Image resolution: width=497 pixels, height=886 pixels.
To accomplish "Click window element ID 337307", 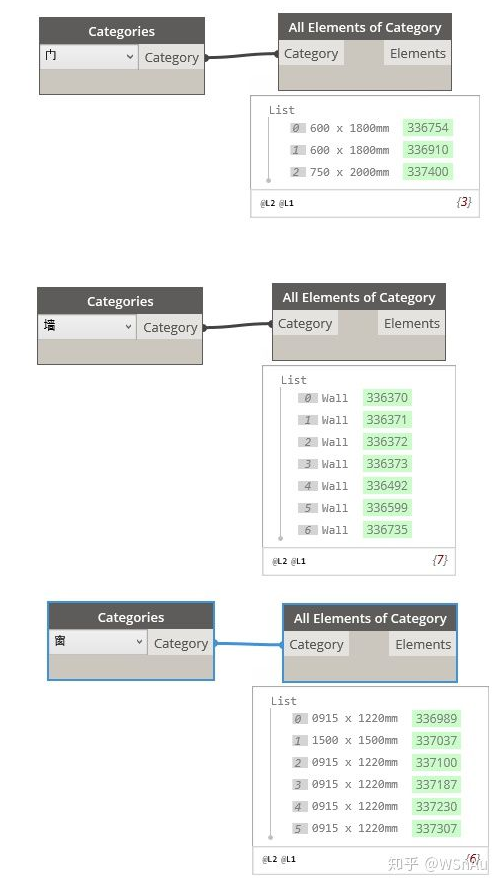I will 436,828.
